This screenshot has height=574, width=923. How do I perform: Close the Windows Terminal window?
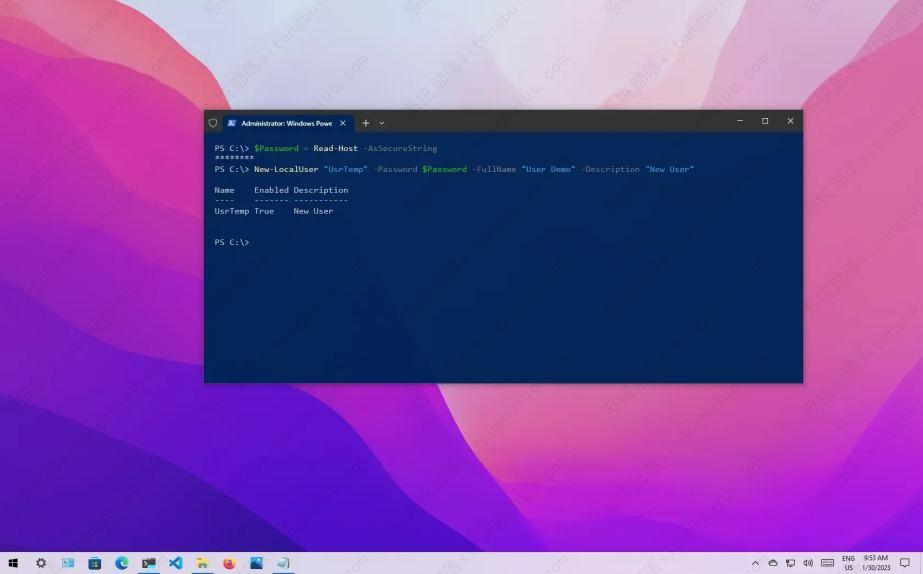(x=791, y=121)
